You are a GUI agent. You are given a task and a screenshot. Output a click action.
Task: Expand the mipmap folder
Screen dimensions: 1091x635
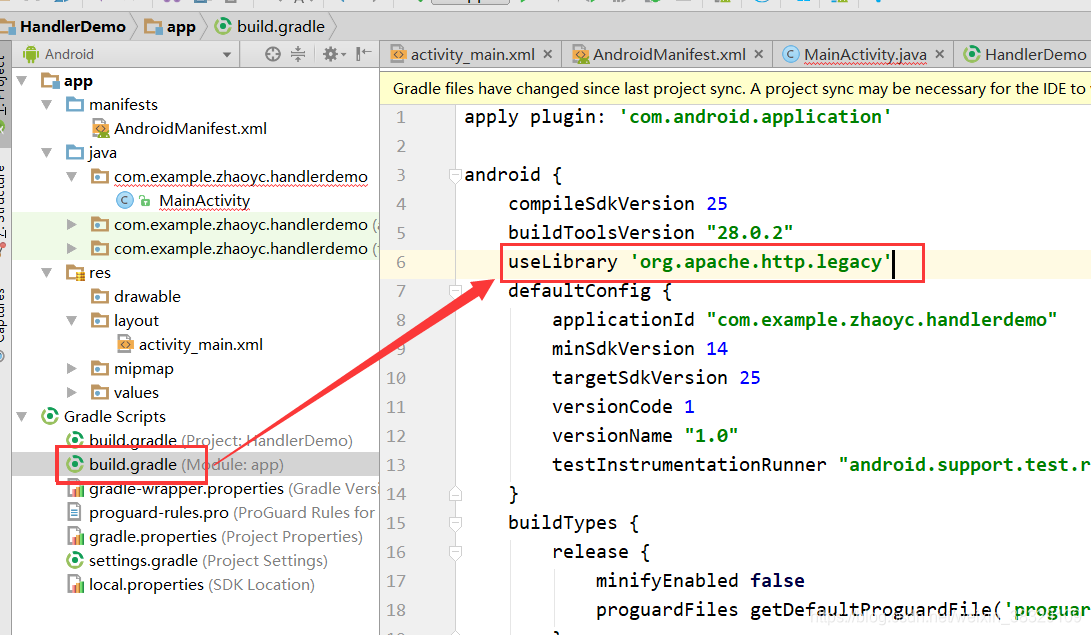(71, 368)
